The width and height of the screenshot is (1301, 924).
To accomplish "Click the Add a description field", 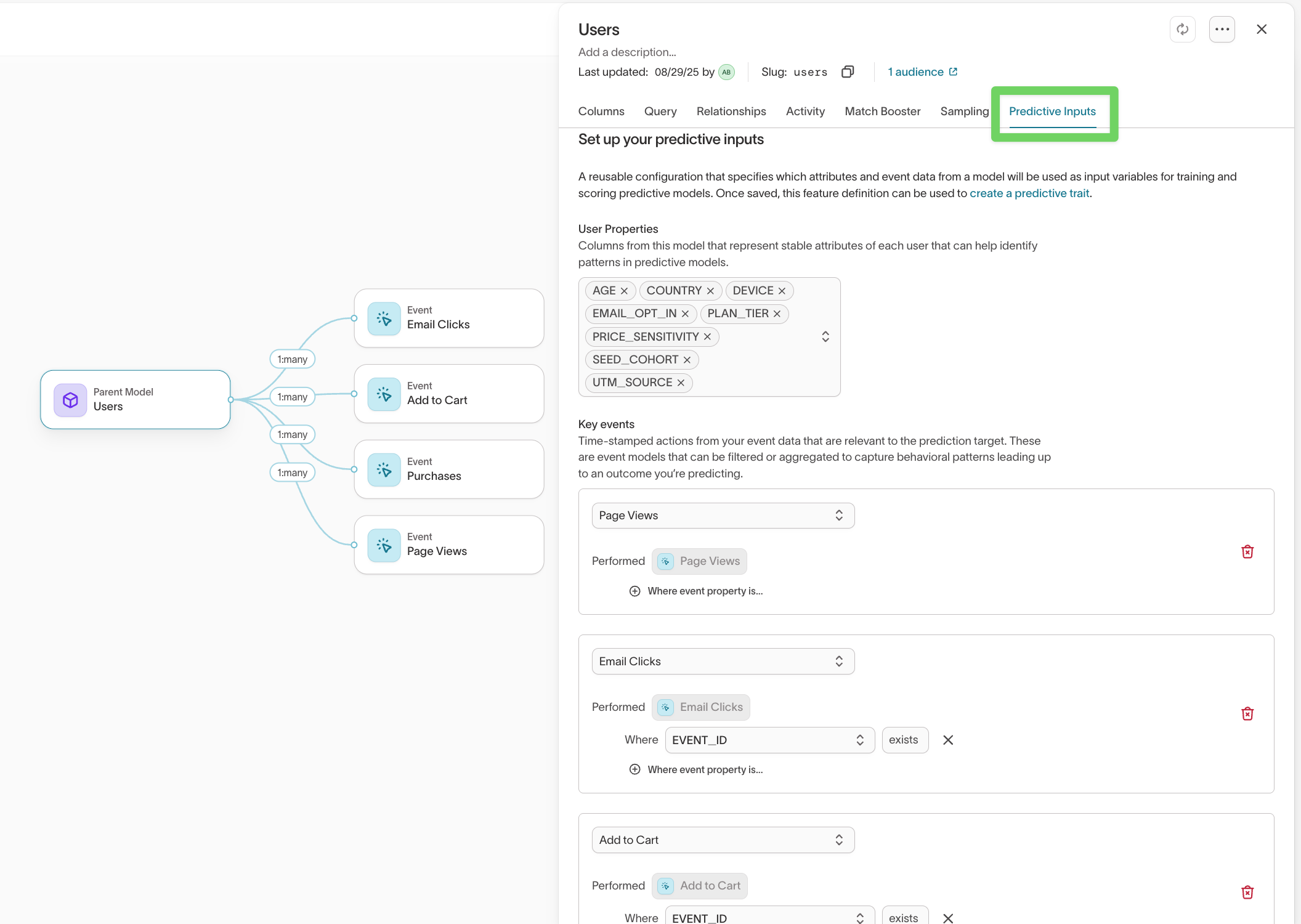I will click(627, 52).
